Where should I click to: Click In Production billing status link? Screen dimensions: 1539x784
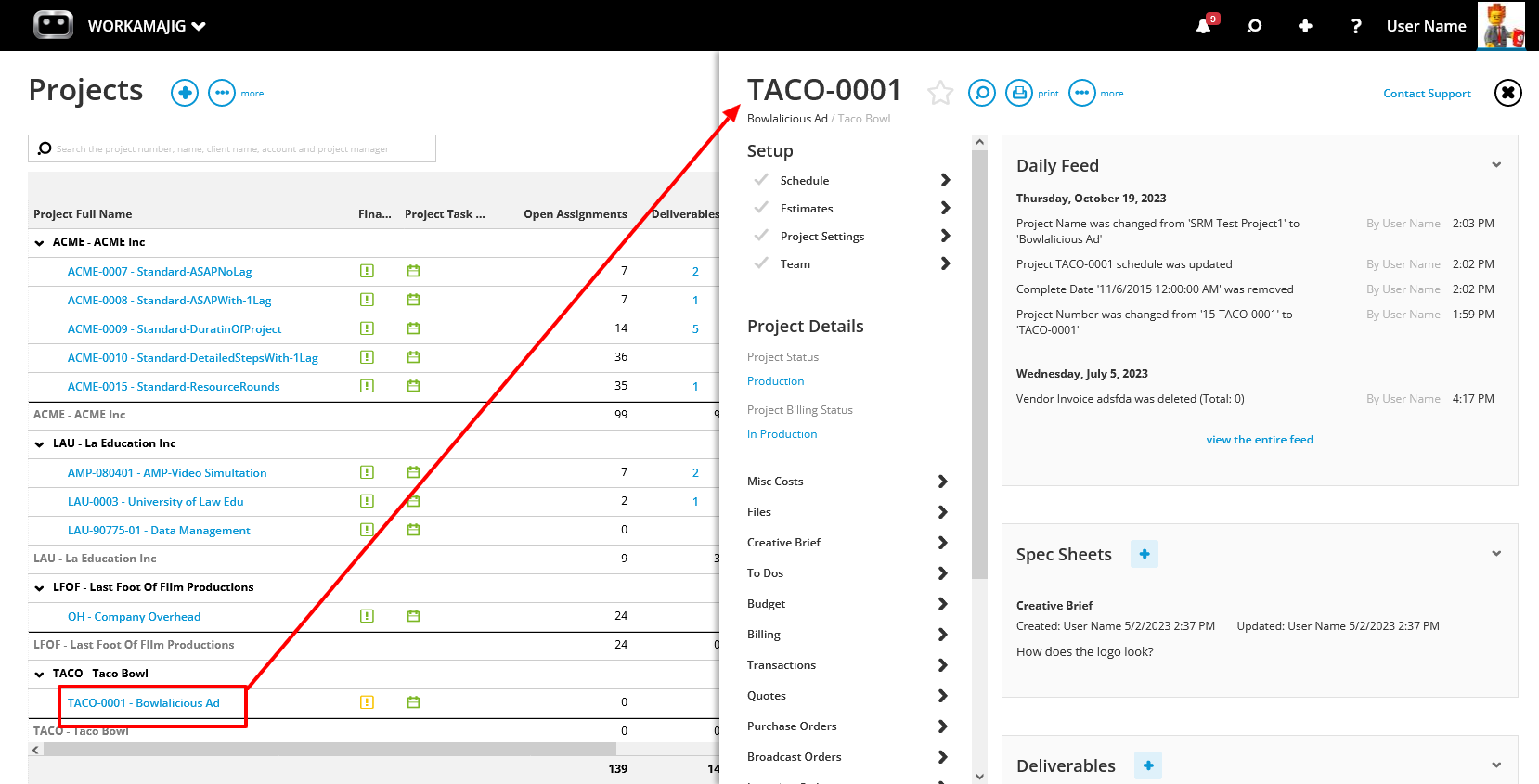click(782, 434)
